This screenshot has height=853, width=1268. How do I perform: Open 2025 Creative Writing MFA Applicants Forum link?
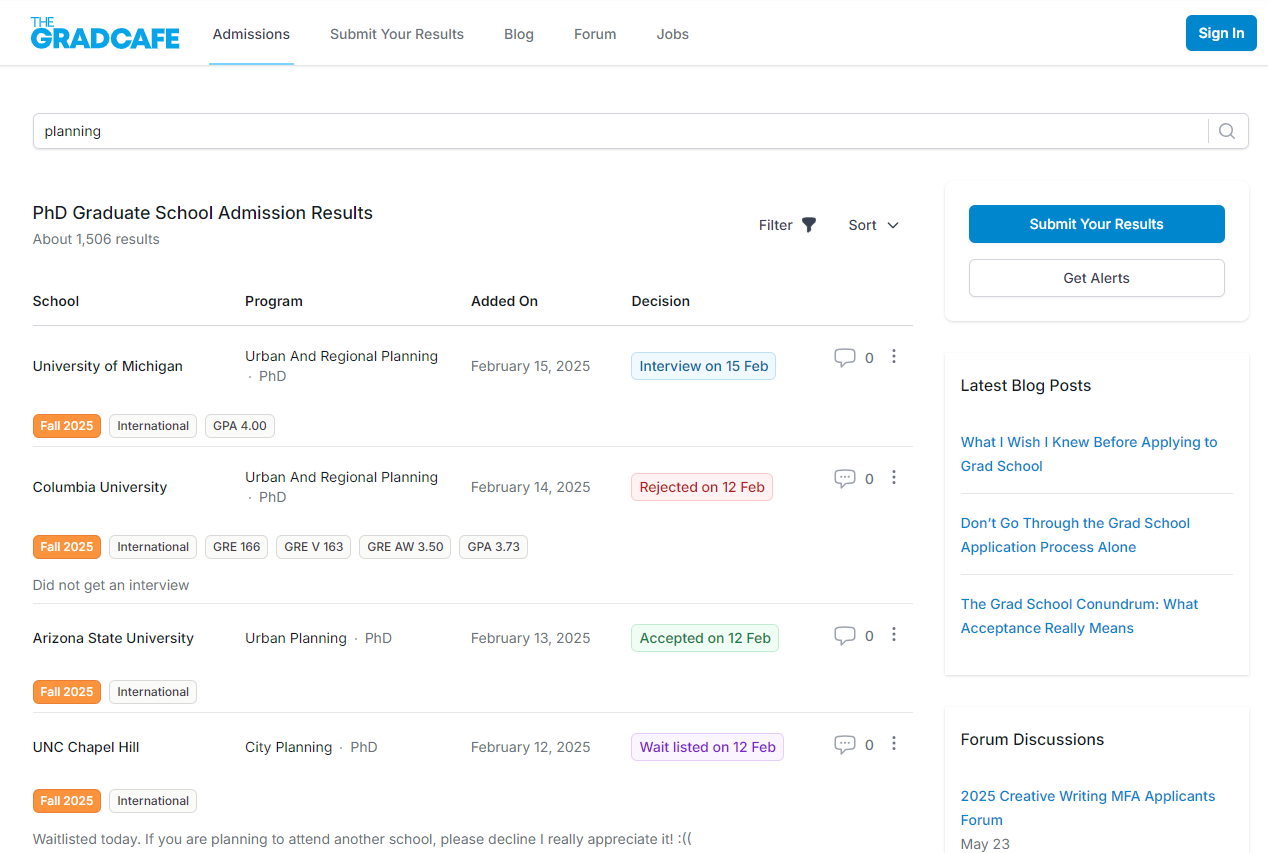(1088, 808)
